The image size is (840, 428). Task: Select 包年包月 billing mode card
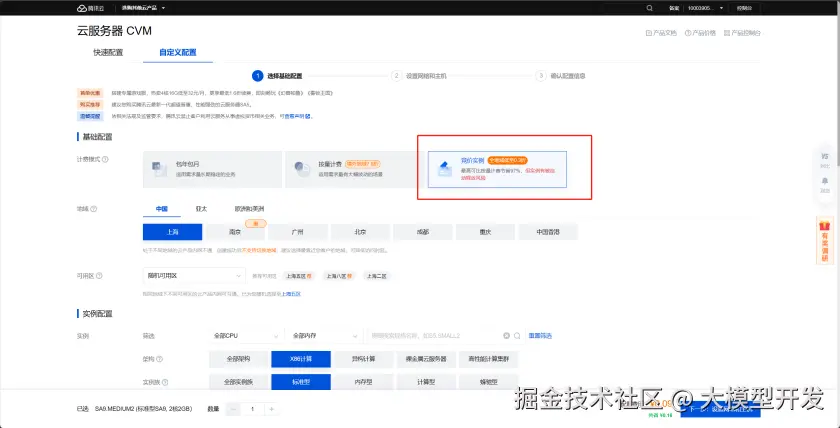(212, 169)
